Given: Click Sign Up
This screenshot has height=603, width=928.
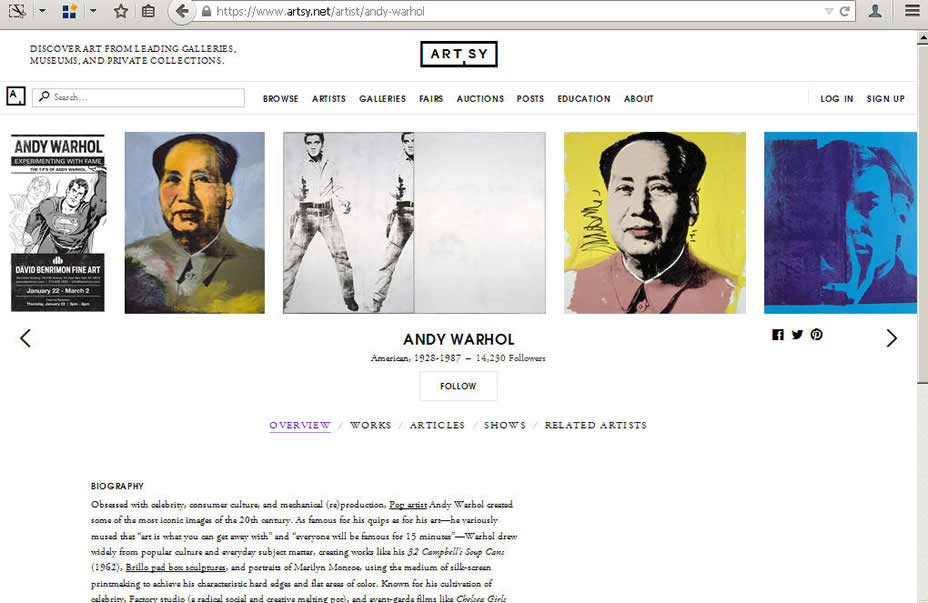Looking at the screenshot, I should [x=885, y=99].
